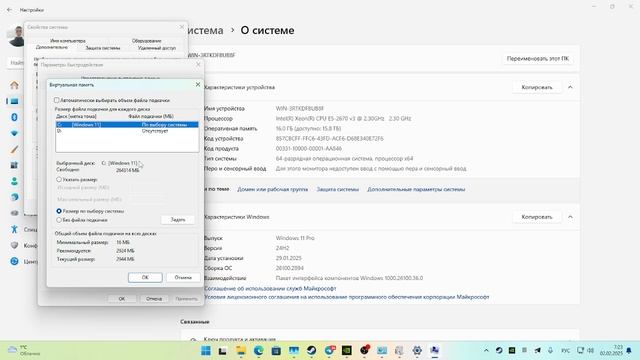Click the clock and date in the taskbar
This screenshot has height=360, width=640.
[611, 350]
